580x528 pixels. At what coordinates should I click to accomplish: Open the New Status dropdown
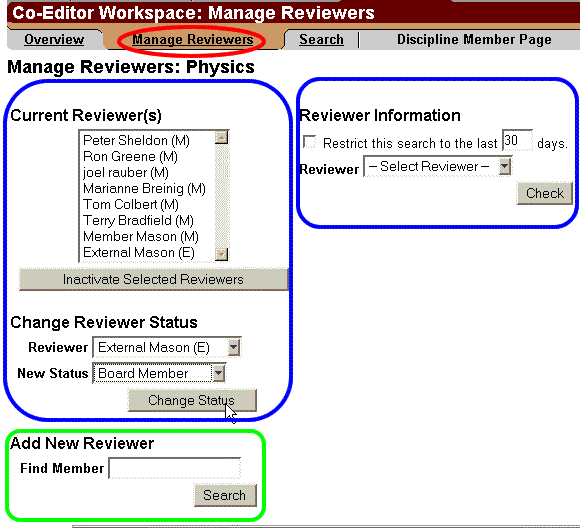pyautogui.click(x=159, y=373)
